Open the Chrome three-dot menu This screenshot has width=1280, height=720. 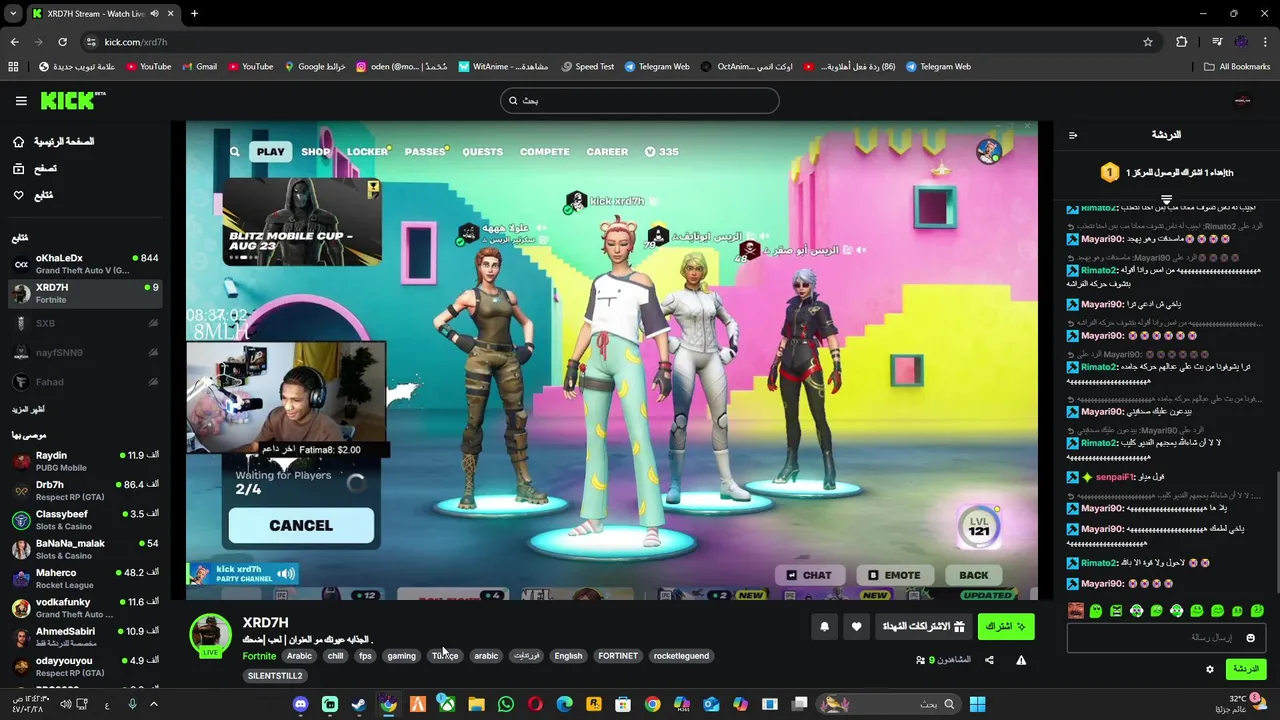[1265, 42]
